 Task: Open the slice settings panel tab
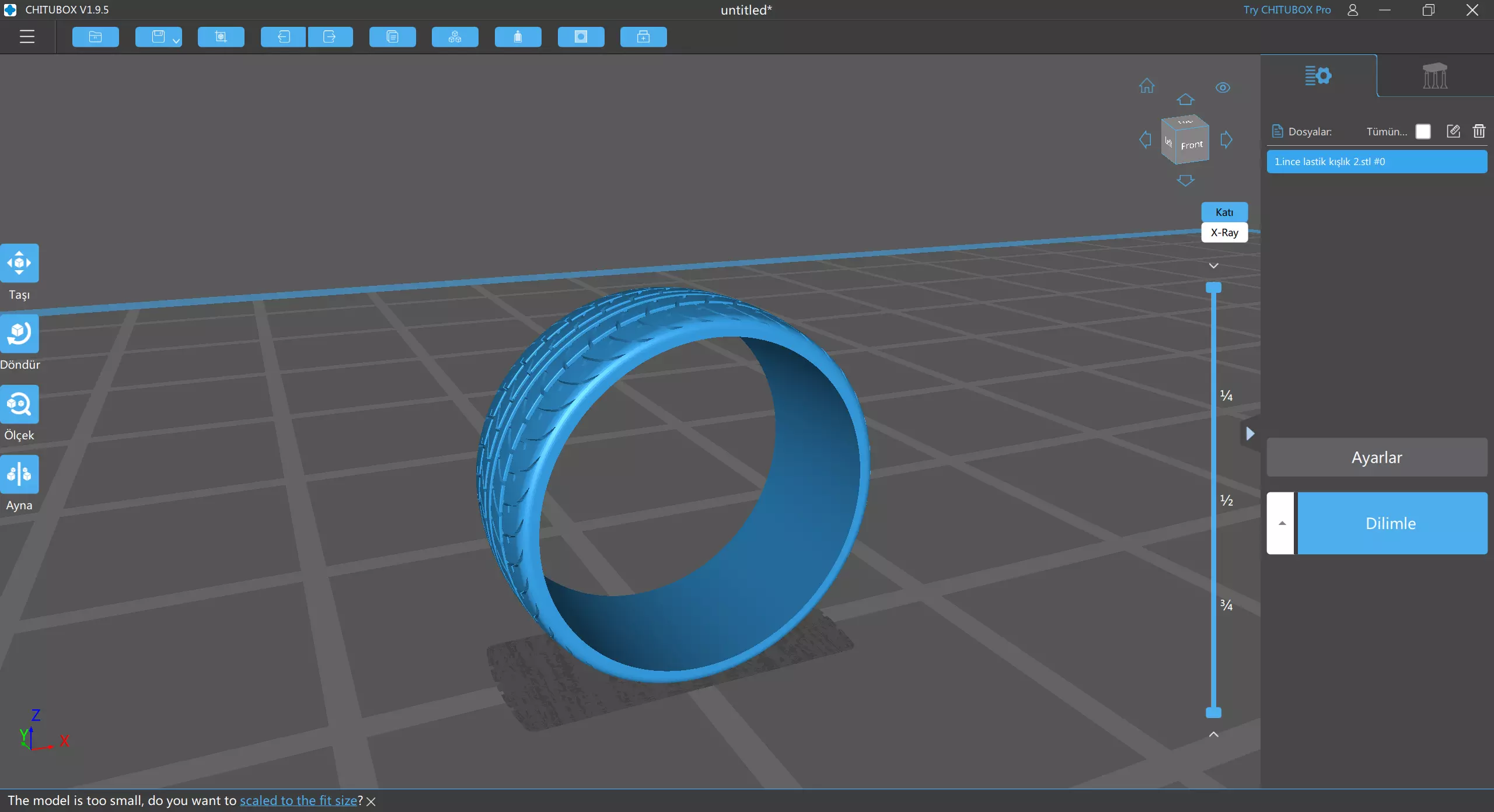1318,76
